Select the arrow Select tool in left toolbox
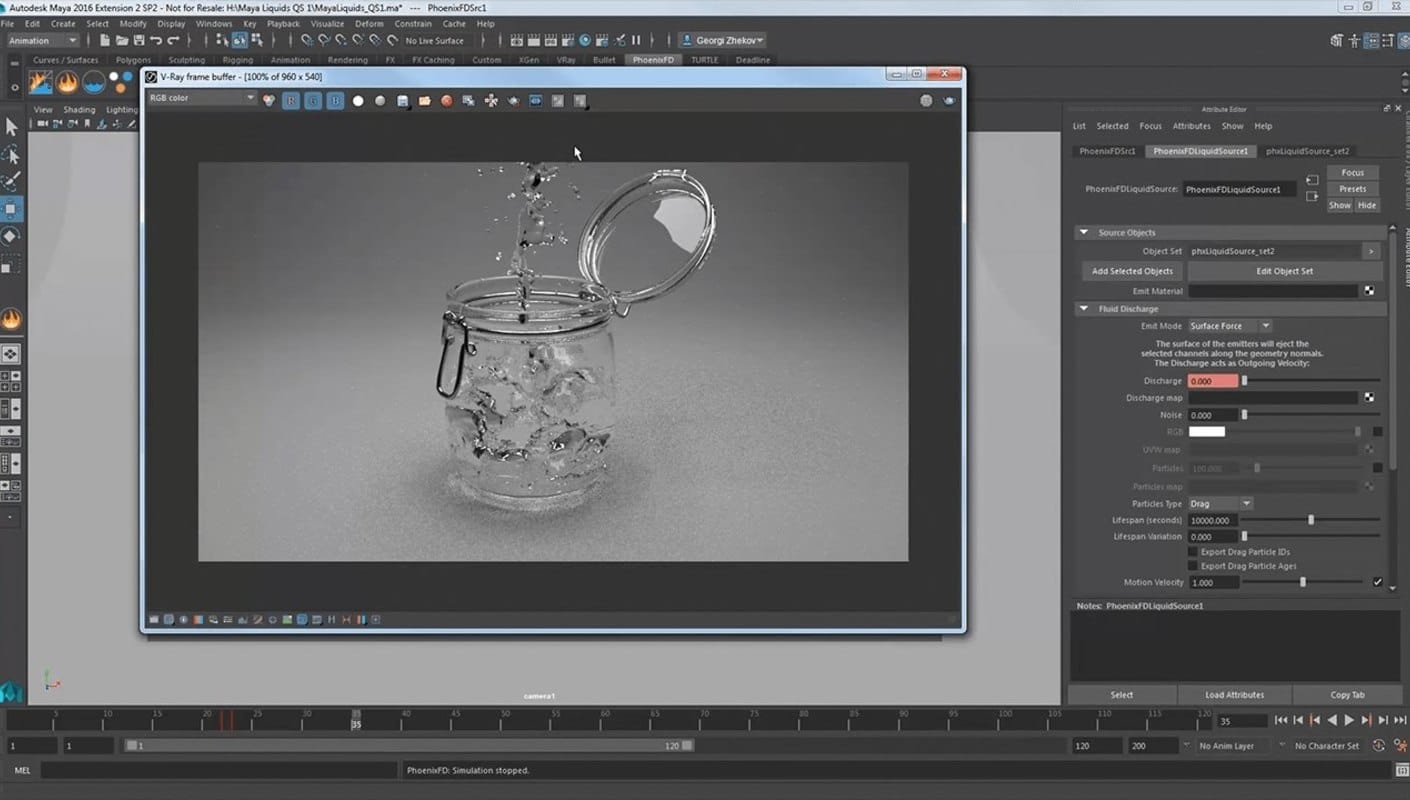Screen dimensions: 1410x800 coord(11,127)
